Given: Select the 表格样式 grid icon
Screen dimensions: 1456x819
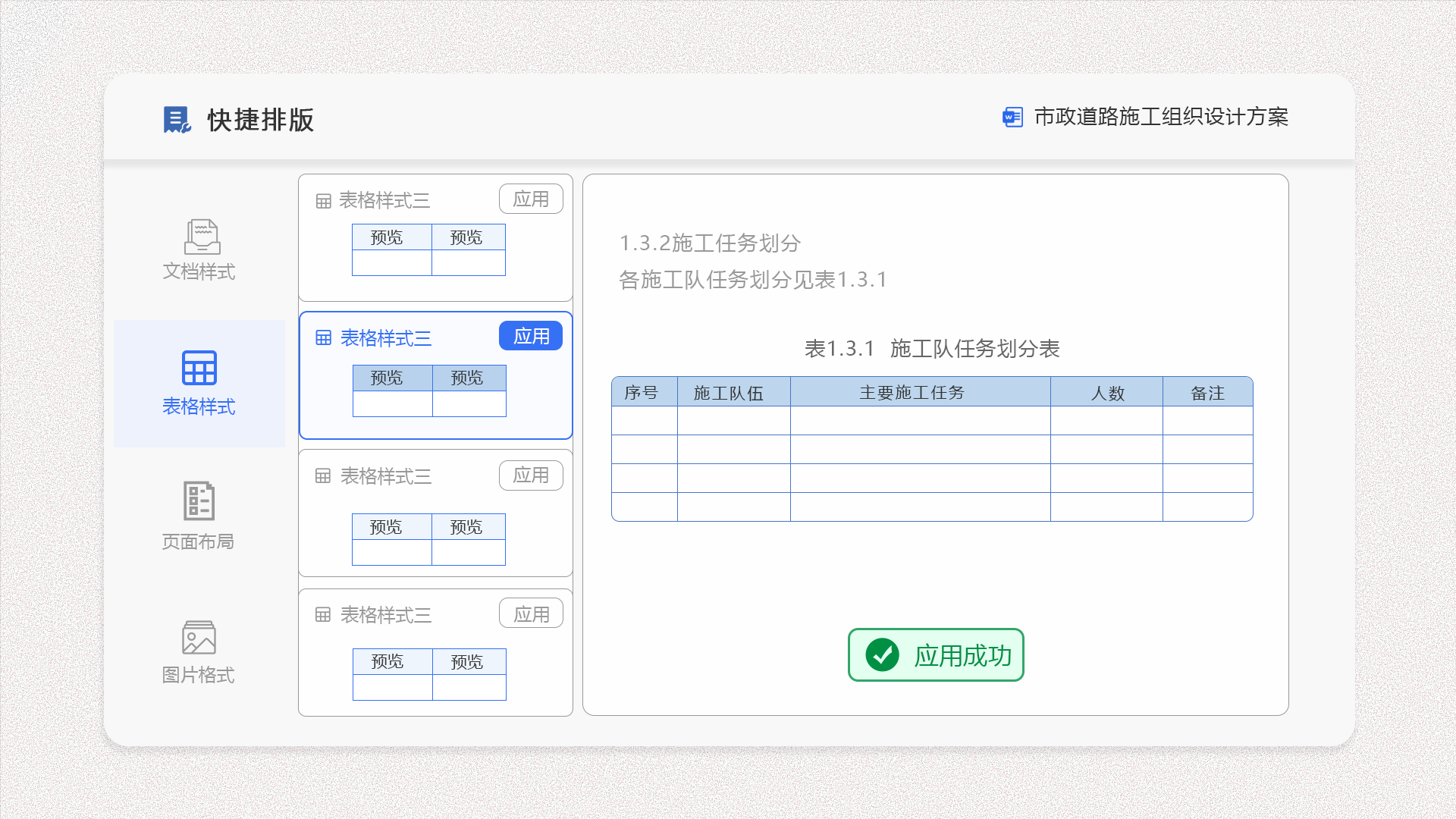Looking at the screenshot, I should 199,368.
